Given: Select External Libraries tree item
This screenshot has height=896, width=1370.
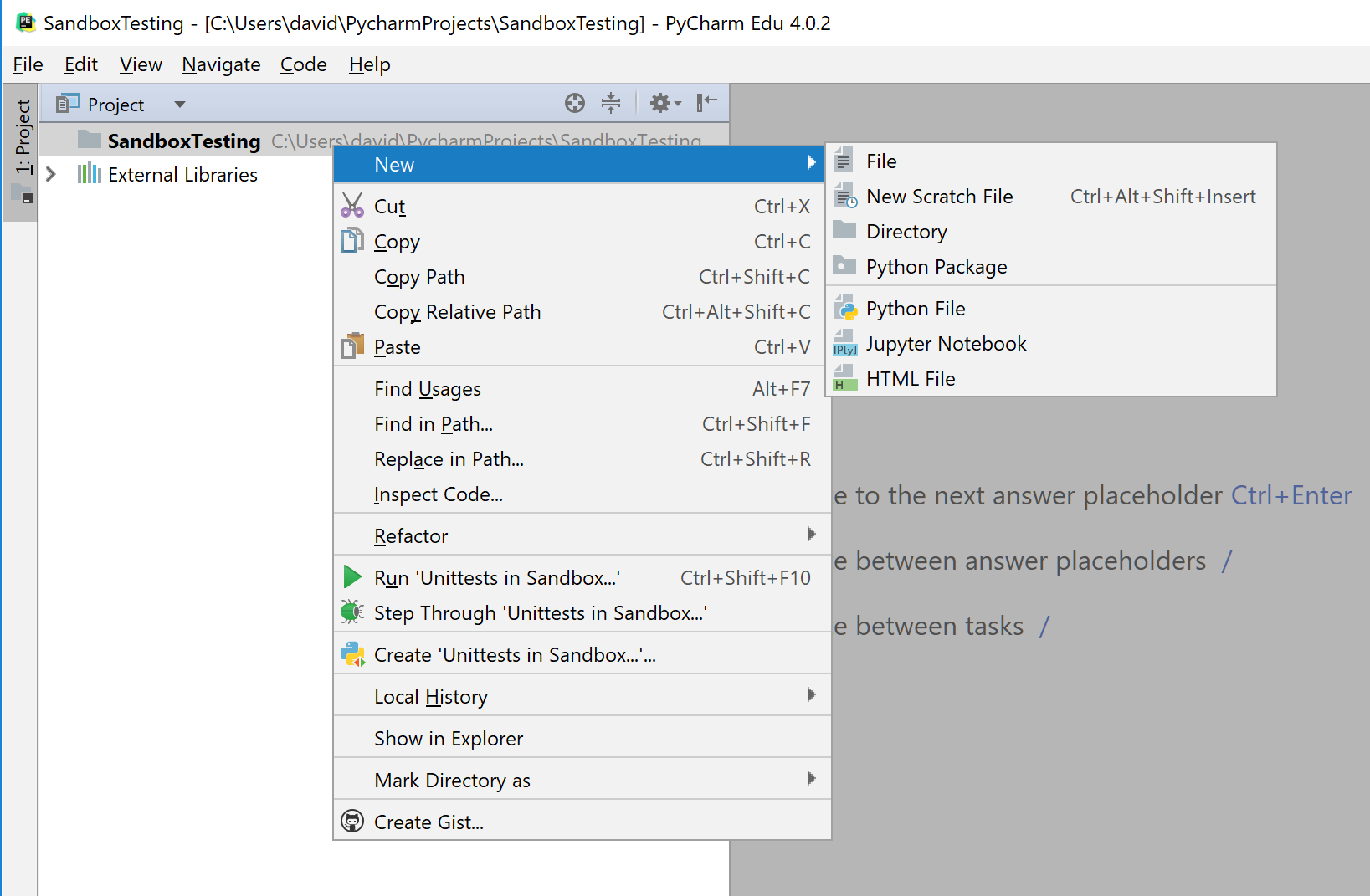Looking at the screenshot, I should [x=182, y=174].
